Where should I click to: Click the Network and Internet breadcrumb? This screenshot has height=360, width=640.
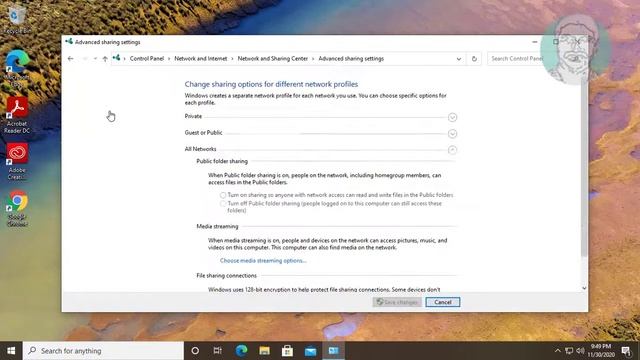click(x=200, y=59)
